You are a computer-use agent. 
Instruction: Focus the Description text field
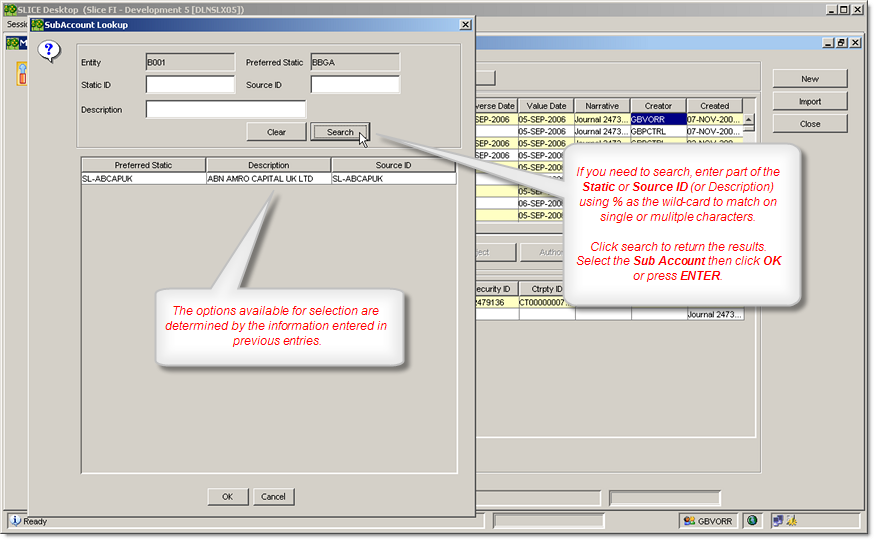pyautogui.click(x=226, y=110)
